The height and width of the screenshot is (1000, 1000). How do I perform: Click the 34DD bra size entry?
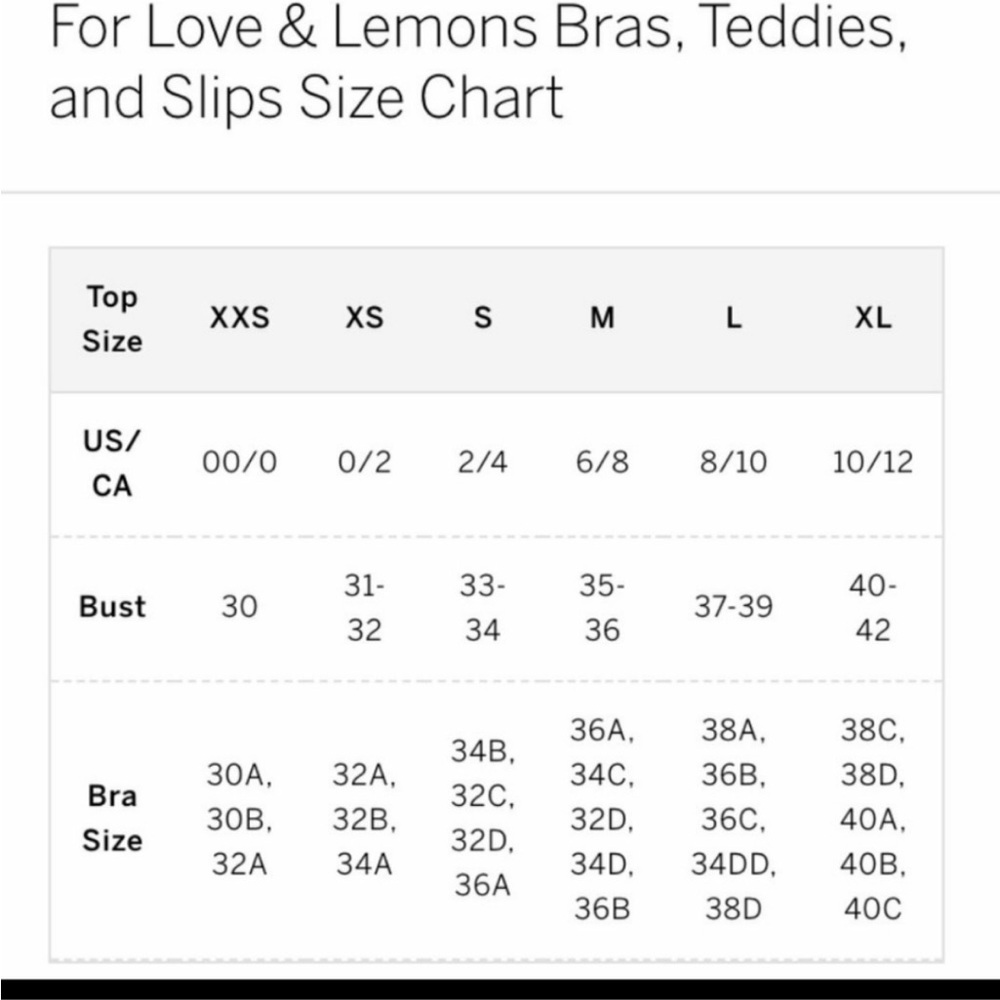733,864
